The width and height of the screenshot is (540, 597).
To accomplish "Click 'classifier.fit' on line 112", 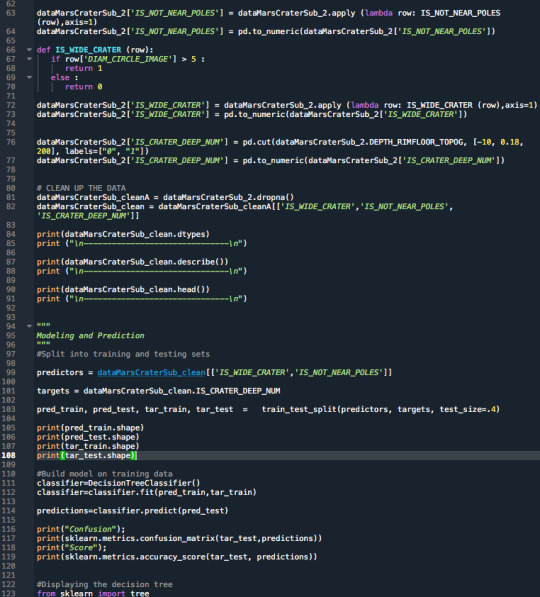I will pyautogui.click(x=121, y=492).
